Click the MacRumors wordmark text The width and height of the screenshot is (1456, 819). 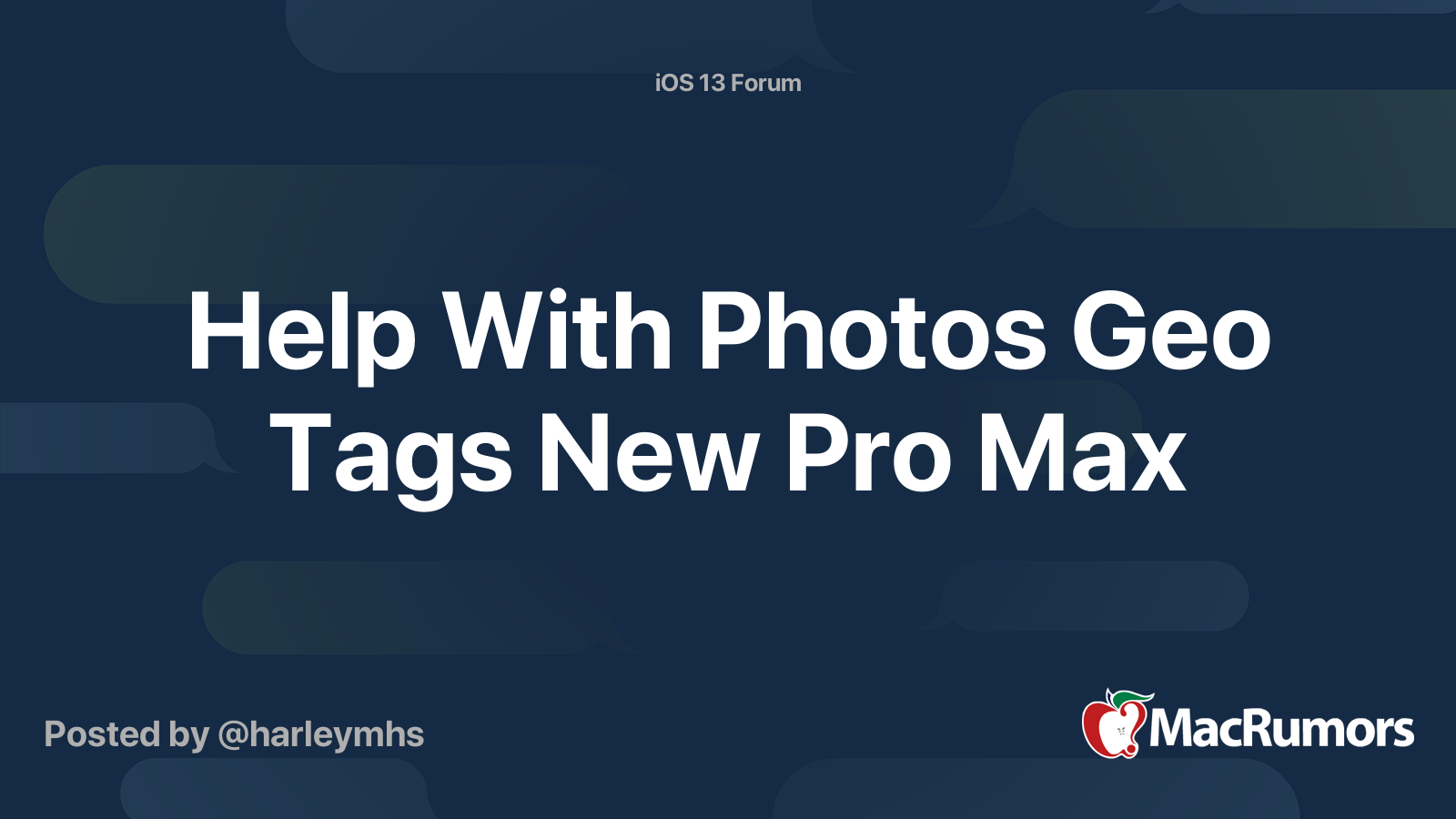[1281, 729]
